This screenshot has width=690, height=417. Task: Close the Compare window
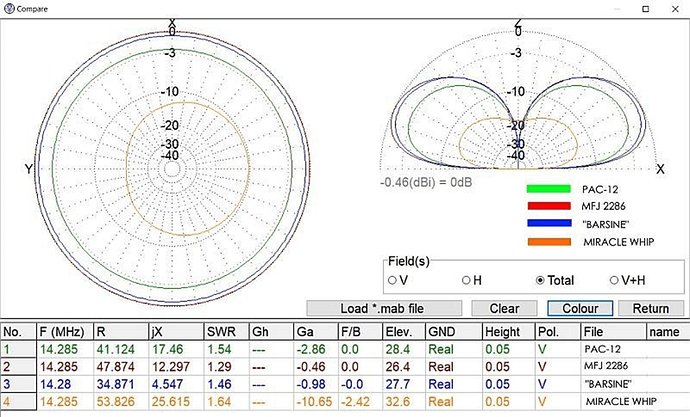click(x=675, y=9)
